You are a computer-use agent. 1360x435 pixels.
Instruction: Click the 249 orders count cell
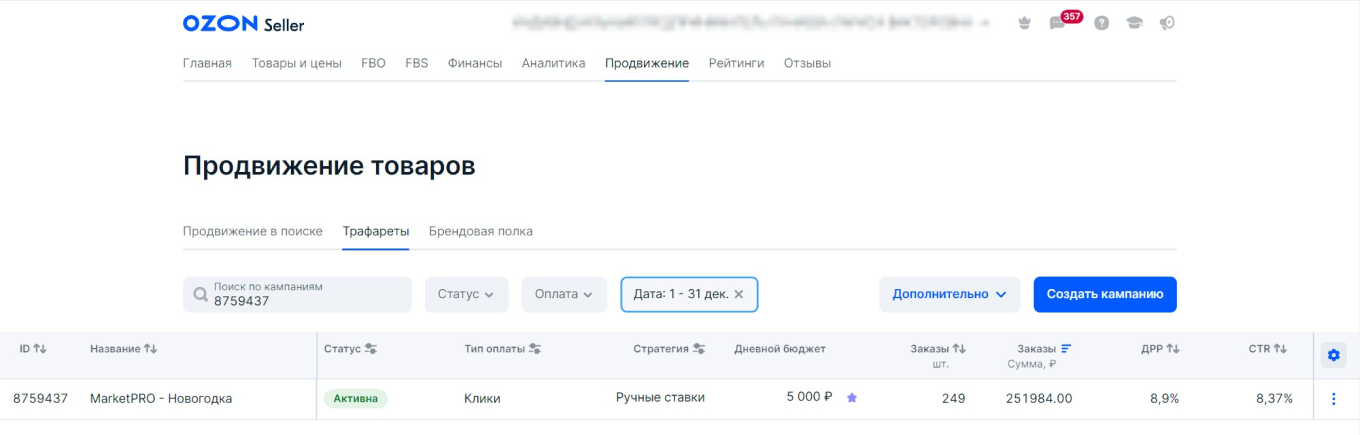click(953, 398)
